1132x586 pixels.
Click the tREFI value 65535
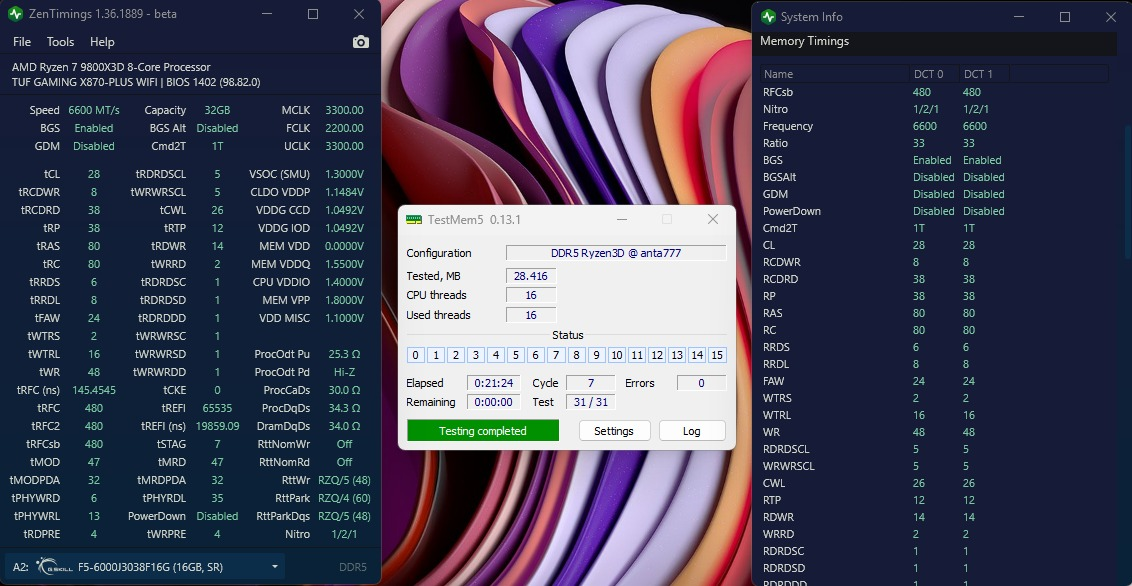click(x=217, y=408)
